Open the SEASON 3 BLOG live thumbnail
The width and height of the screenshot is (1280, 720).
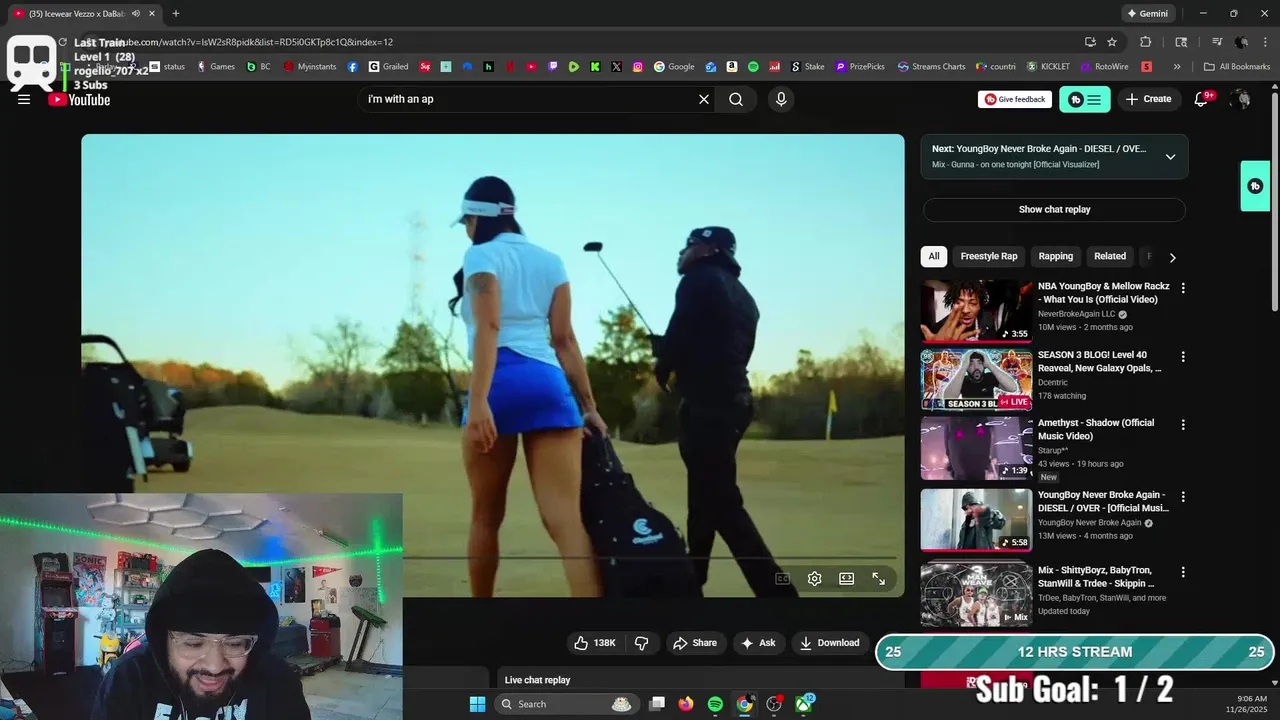[976, 379]
